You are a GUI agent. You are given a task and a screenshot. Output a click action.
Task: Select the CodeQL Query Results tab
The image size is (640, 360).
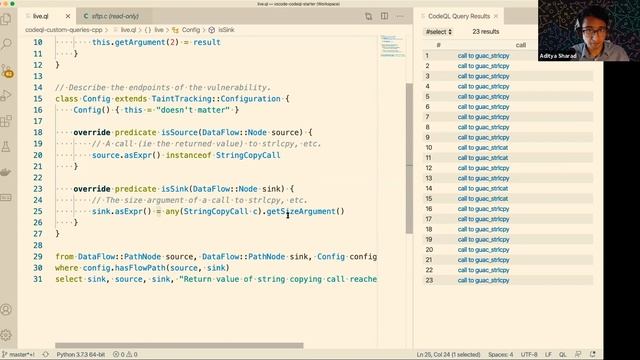click(459, 16)
